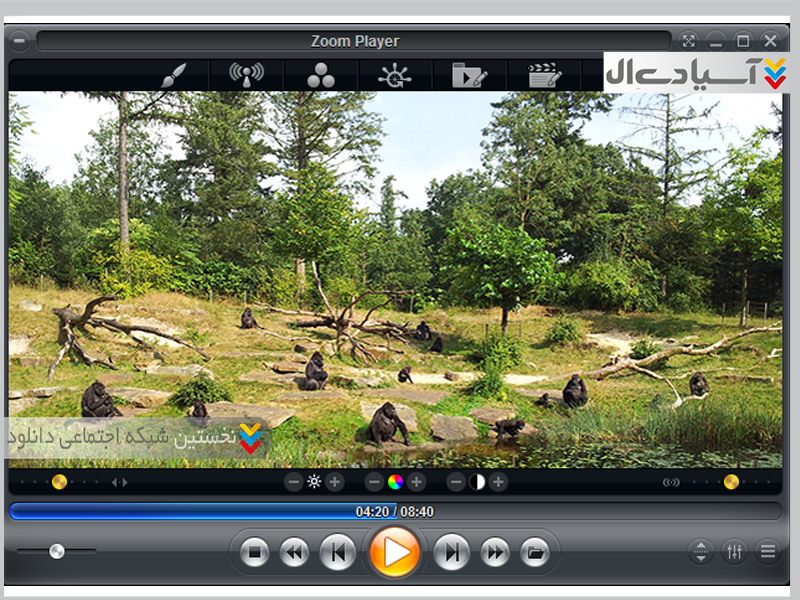Stop playback with the square button
Image resolution: width=800 pixels, height=600 pixels.
255,551
